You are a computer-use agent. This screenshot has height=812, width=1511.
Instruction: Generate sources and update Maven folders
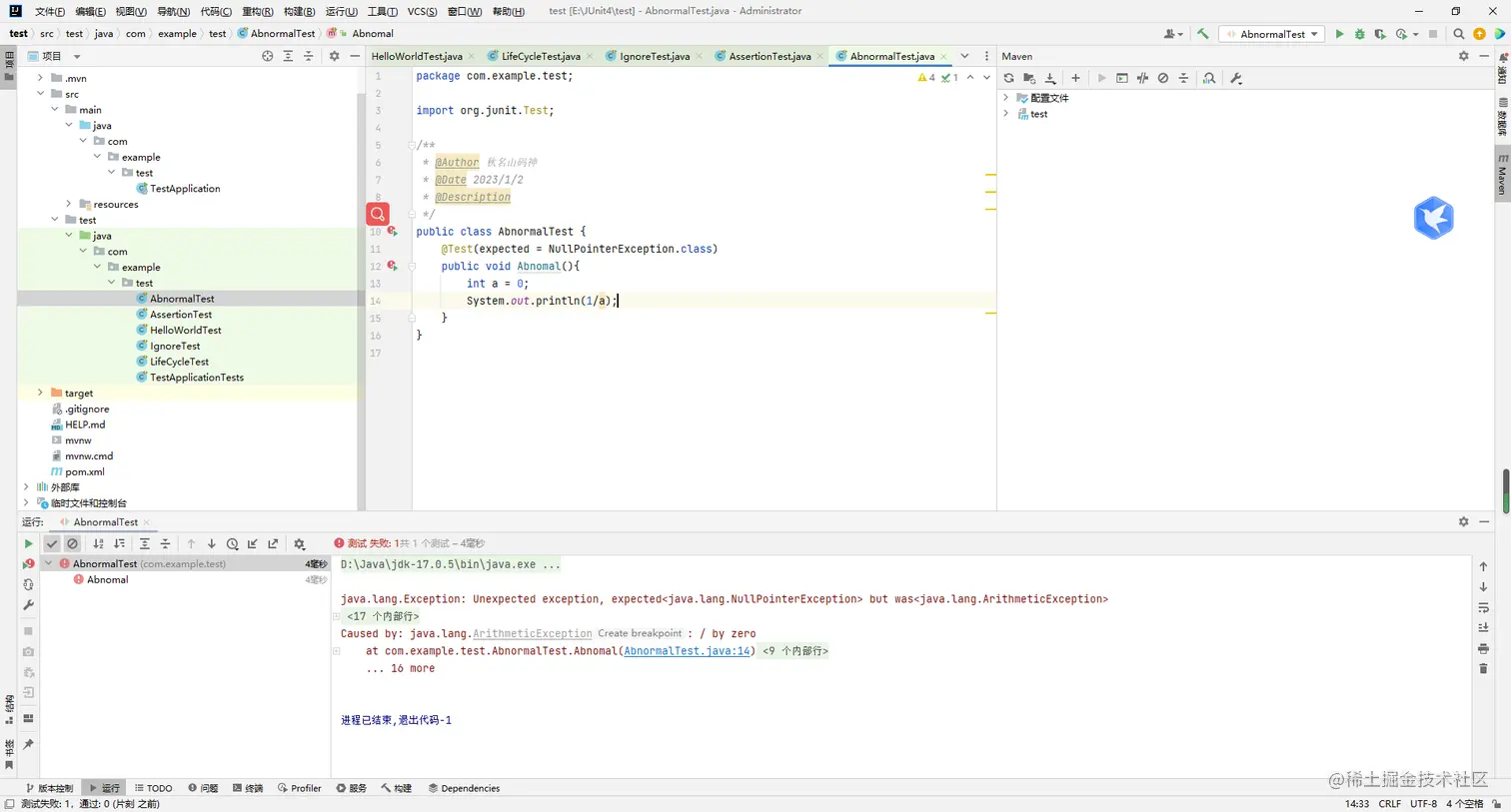coord(1029,78)
